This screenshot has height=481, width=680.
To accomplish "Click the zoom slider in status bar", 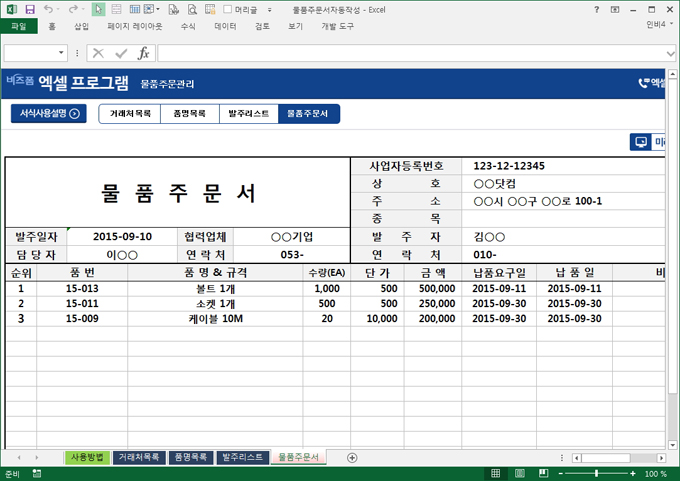I will 597,474.
